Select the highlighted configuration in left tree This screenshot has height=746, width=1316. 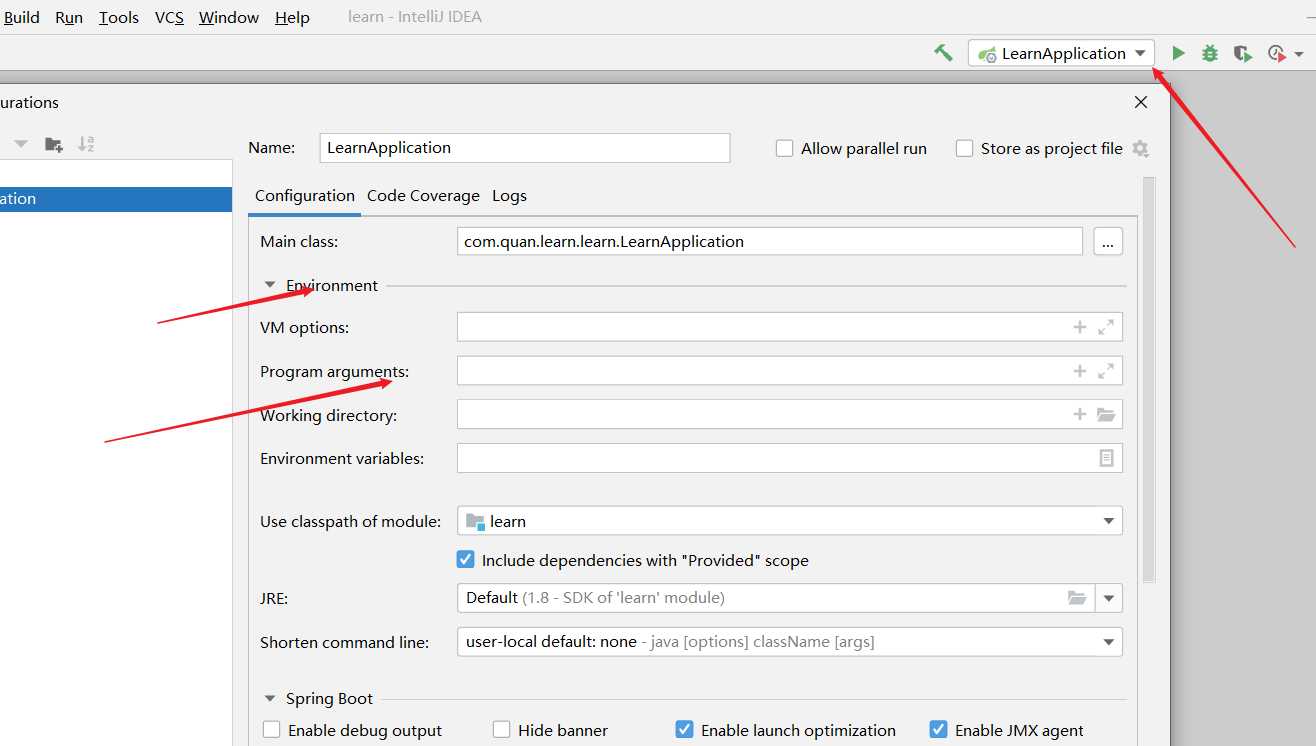(x=116, y=198)
